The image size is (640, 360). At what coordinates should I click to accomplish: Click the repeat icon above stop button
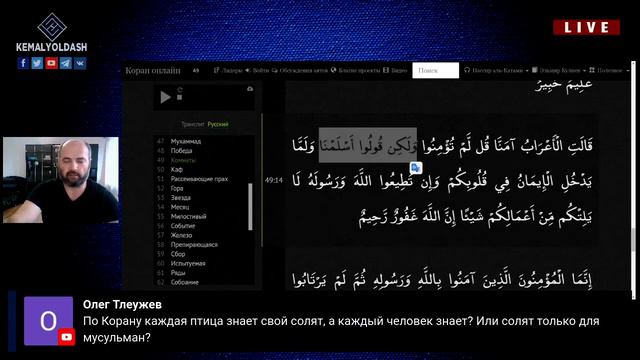tap(180, 90)
